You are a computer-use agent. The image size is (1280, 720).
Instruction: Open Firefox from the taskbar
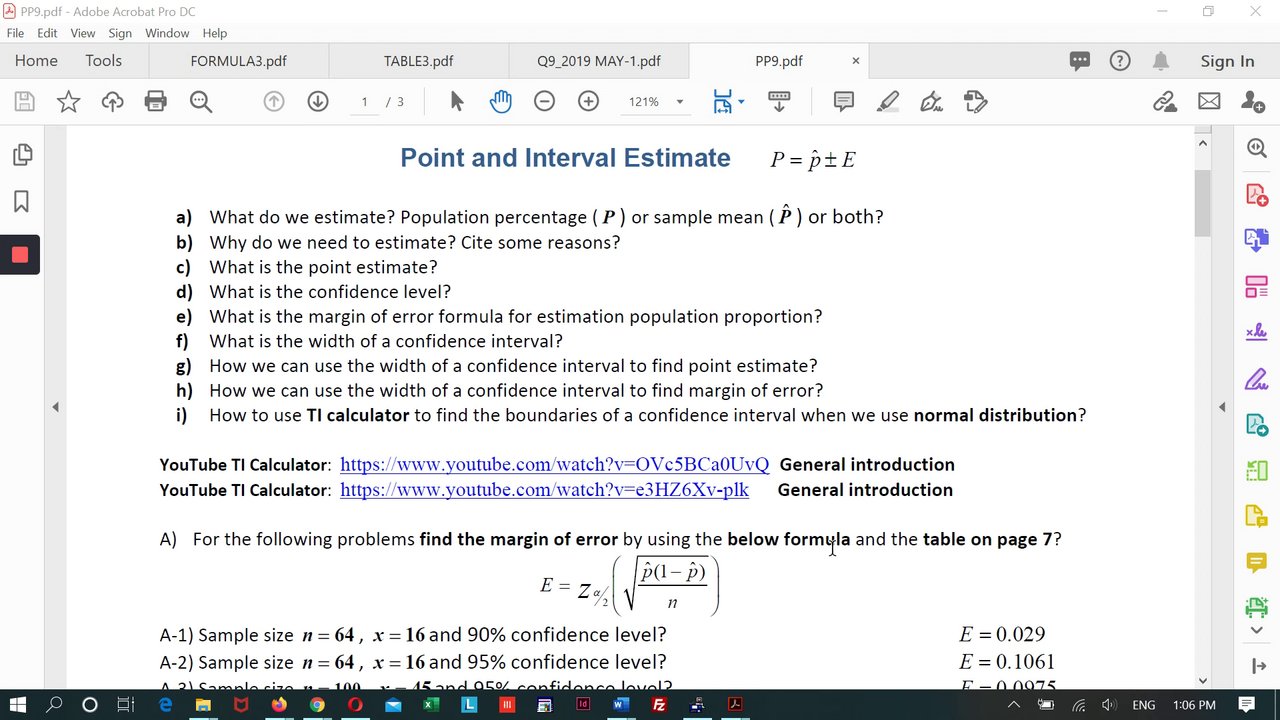(279, 705)
